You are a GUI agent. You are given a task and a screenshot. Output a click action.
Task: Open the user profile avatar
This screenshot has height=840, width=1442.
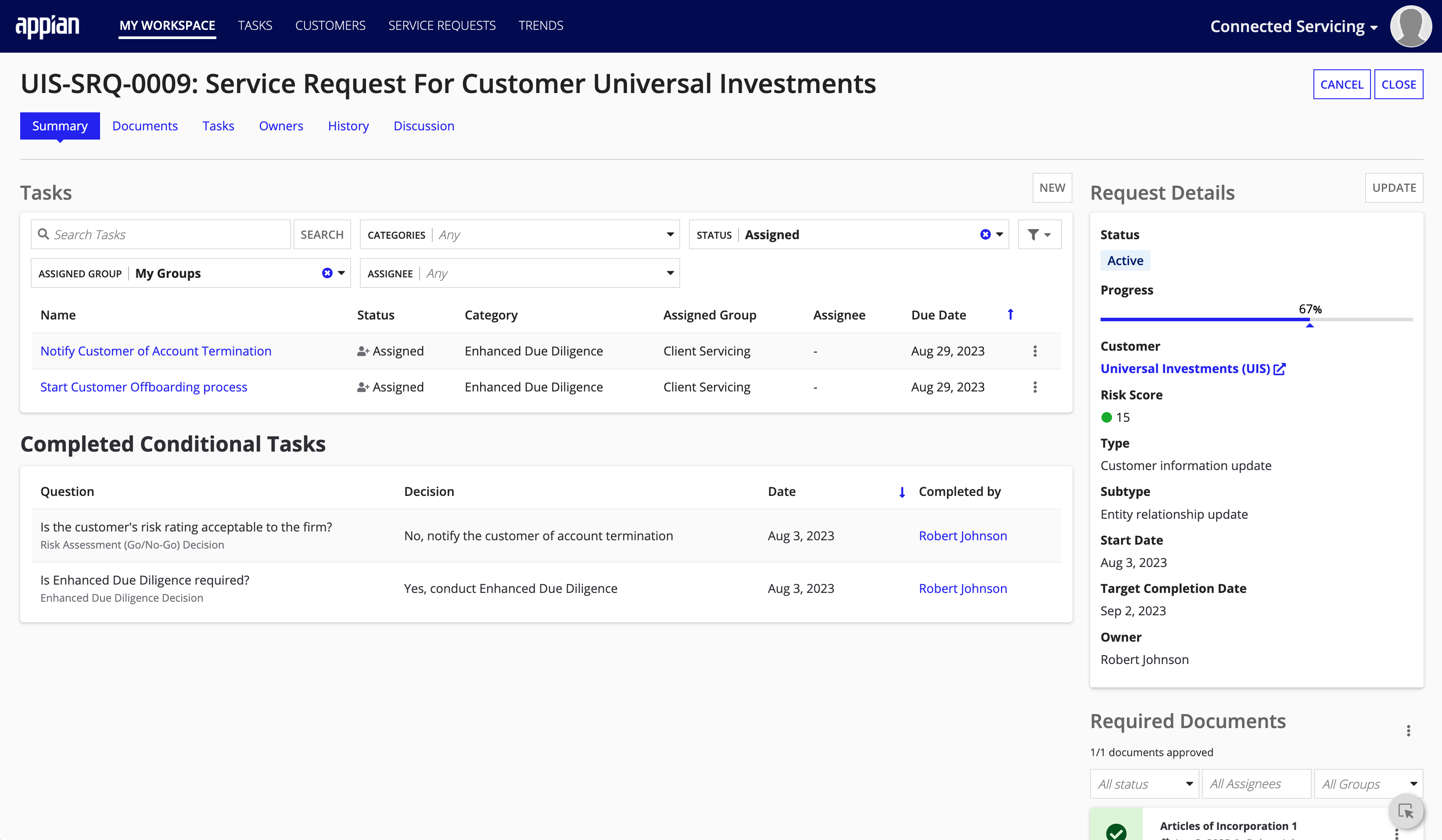(x=1410, y=26)
